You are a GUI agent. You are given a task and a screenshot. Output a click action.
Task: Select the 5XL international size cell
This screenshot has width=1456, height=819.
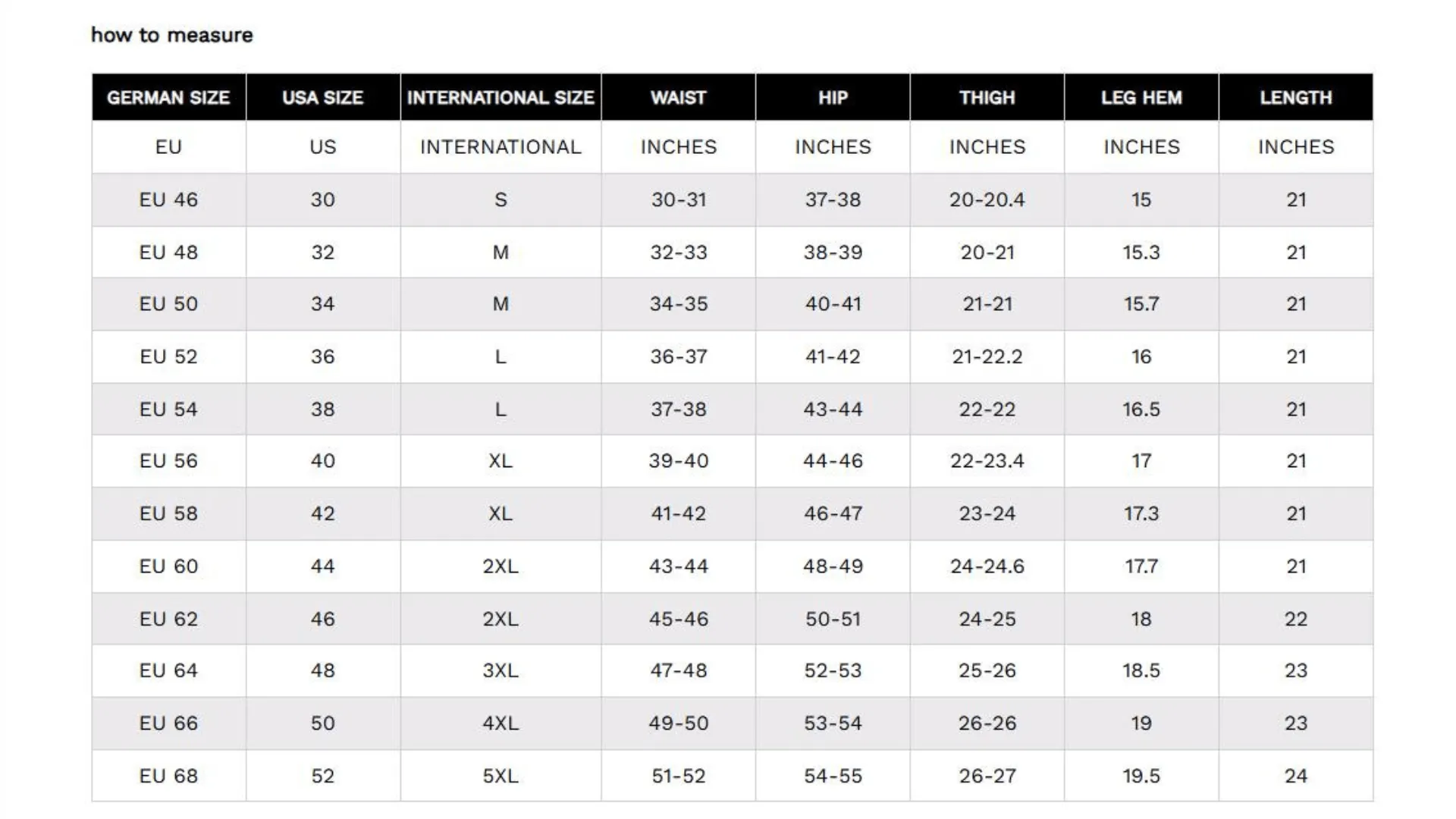500,776
